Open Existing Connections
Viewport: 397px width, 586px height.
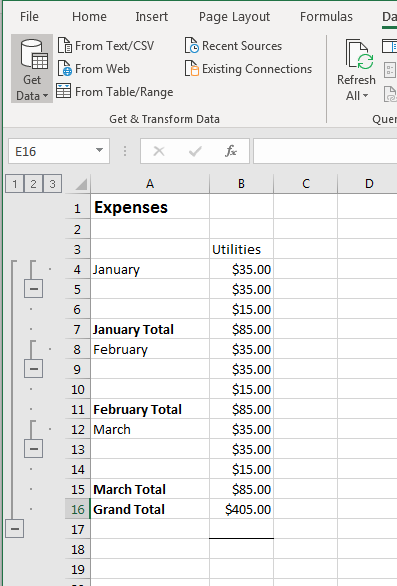point(248,69)
